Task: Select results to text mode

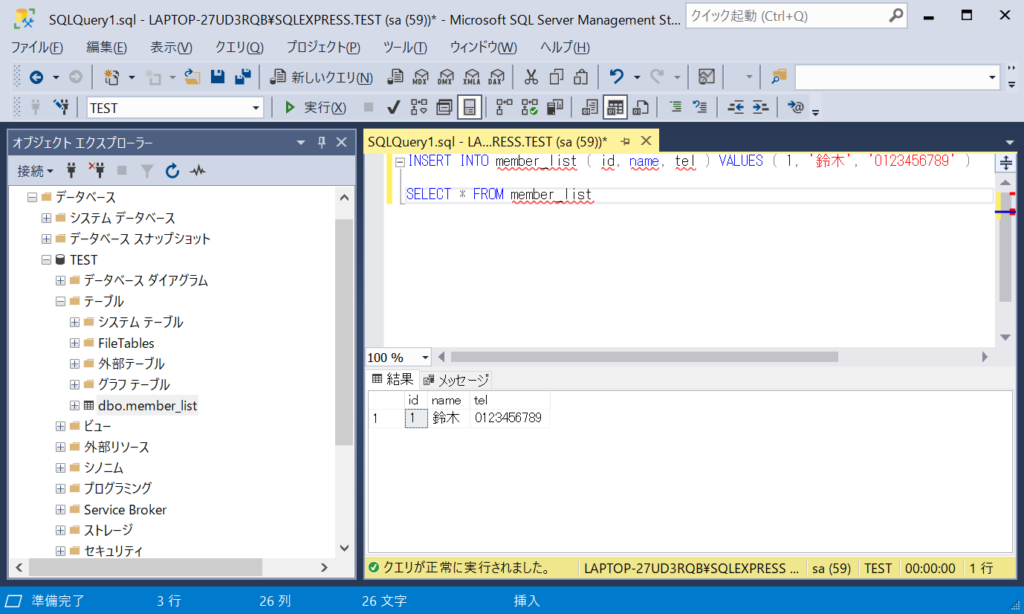Action: (x=590, y=107)
